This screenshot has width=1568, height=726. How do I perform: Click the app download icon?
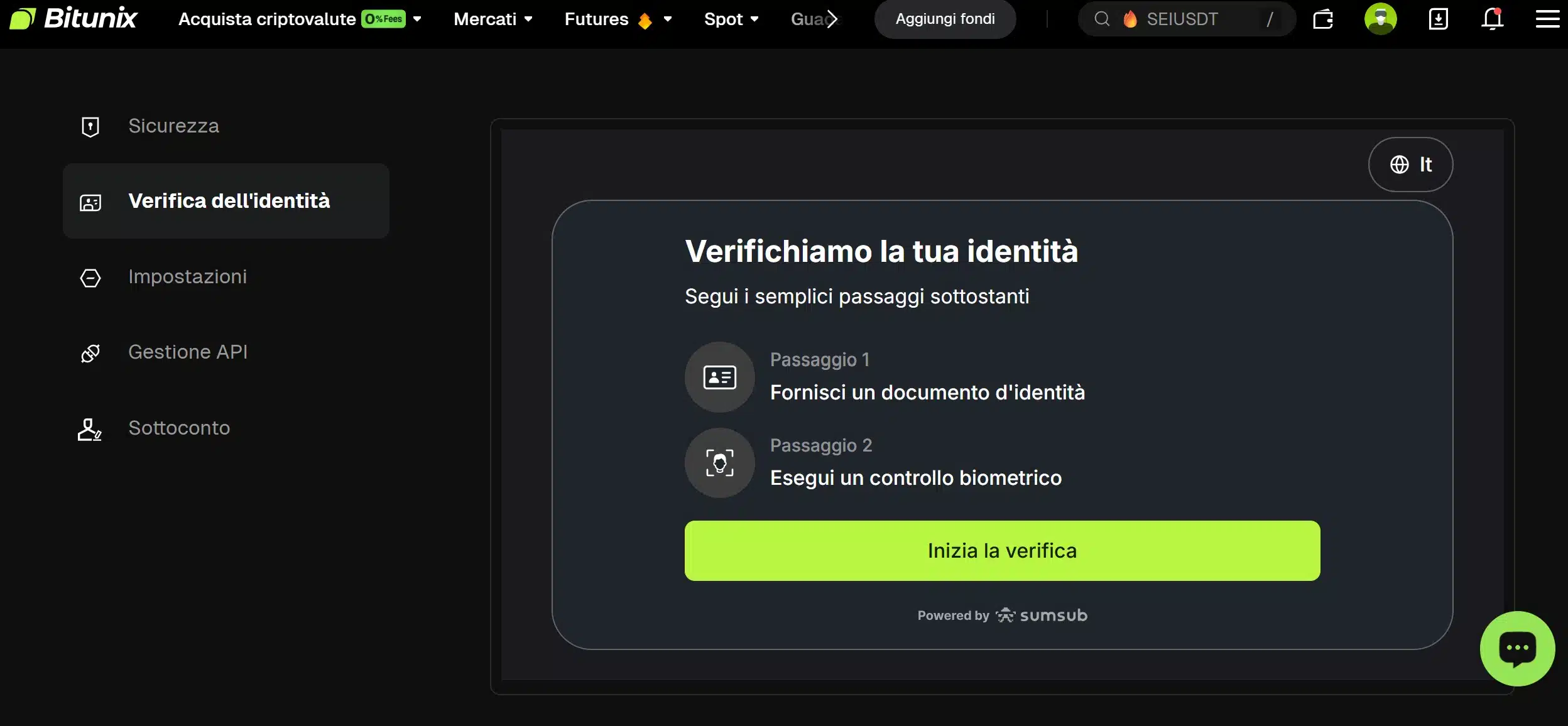(x=1438, y=19)
